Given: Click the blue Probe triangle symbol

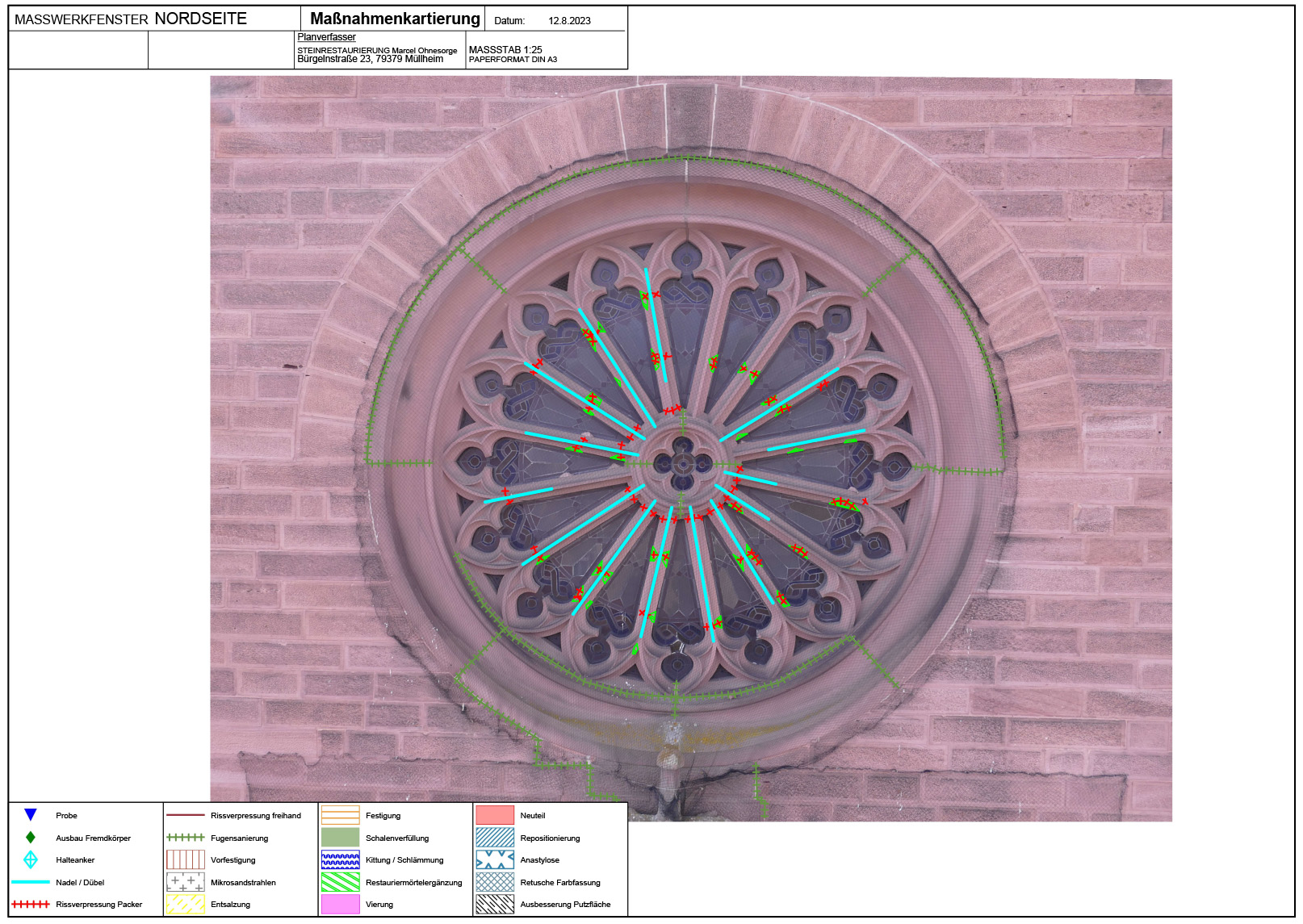Looking at the screenshot, I should pos(31,815).
